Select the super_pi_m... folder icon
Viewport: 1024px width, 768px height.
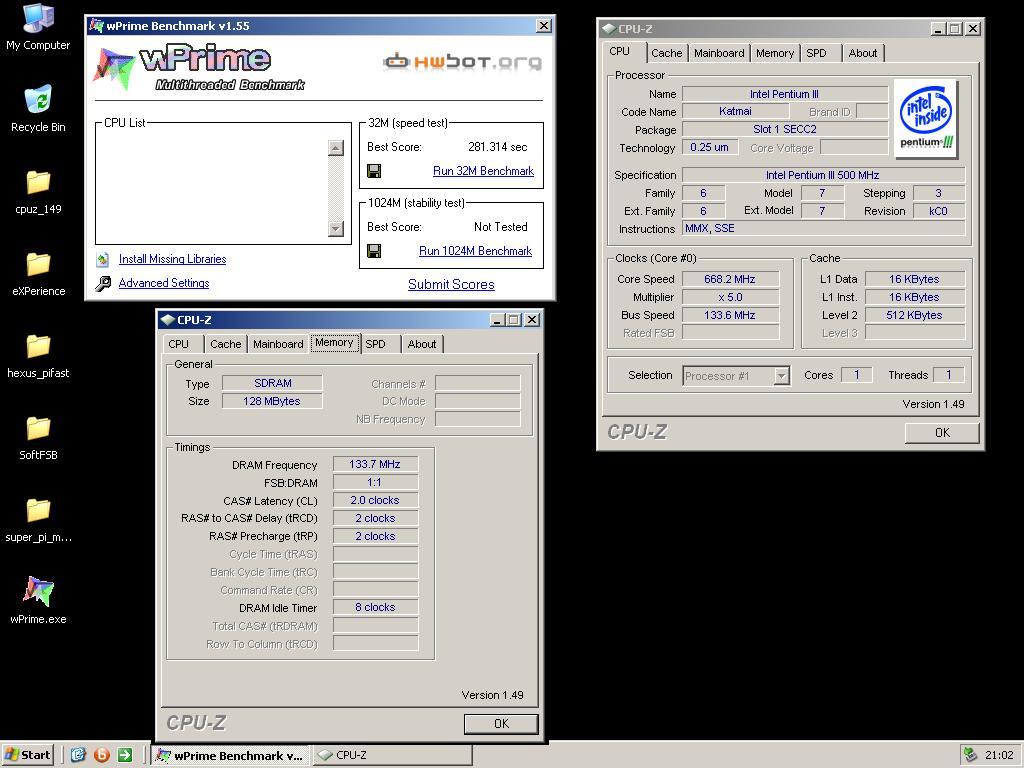38,510
